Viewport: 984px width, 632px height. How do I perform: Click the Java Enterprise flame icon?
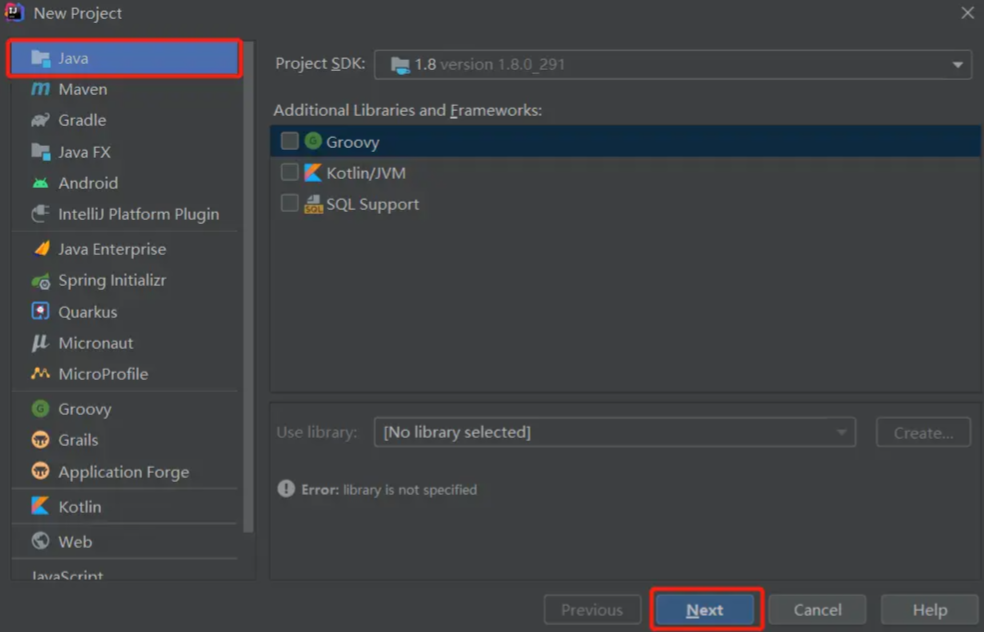41,249
